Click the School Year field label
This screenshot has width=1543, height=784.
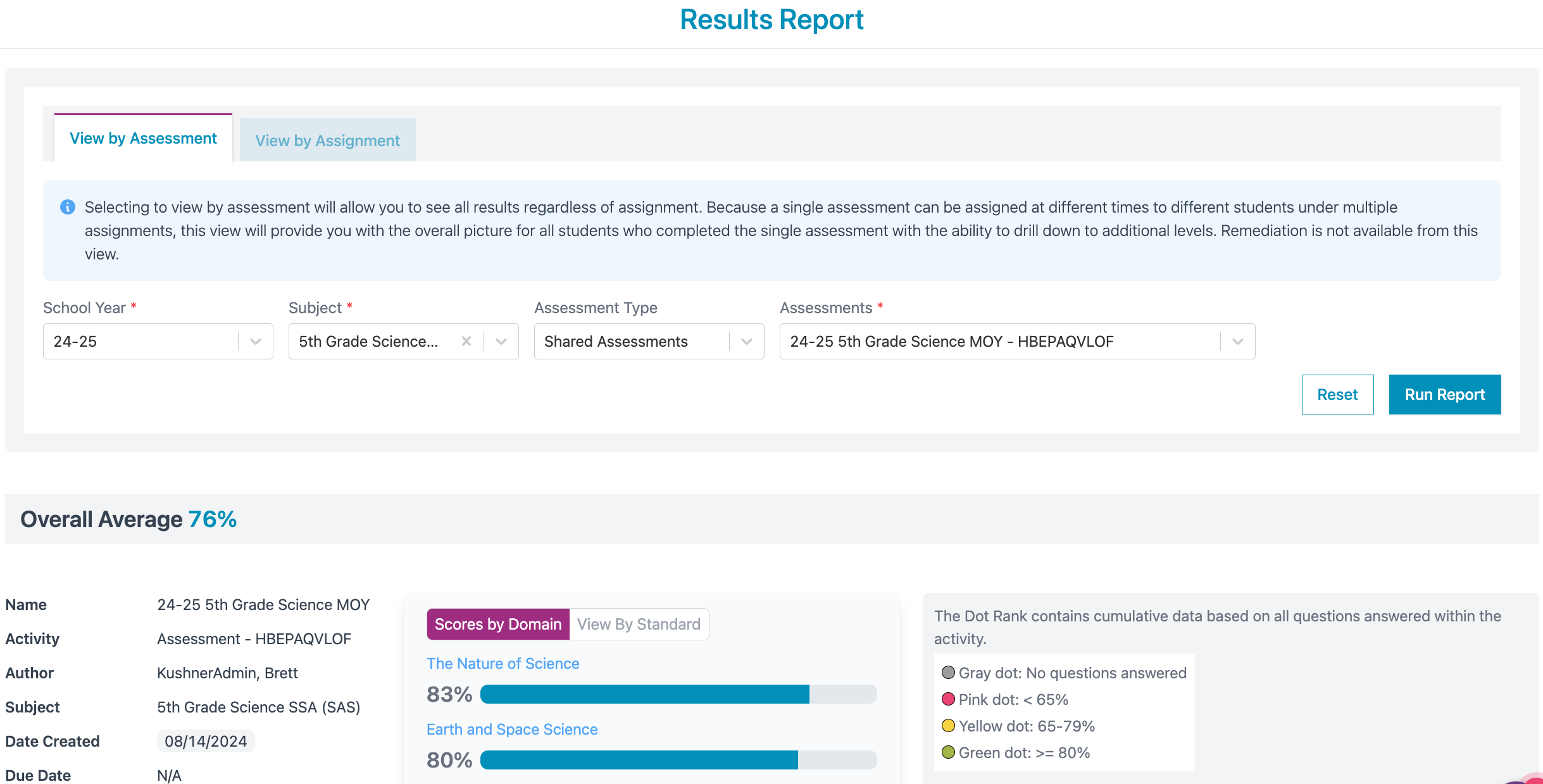(84, 308)
